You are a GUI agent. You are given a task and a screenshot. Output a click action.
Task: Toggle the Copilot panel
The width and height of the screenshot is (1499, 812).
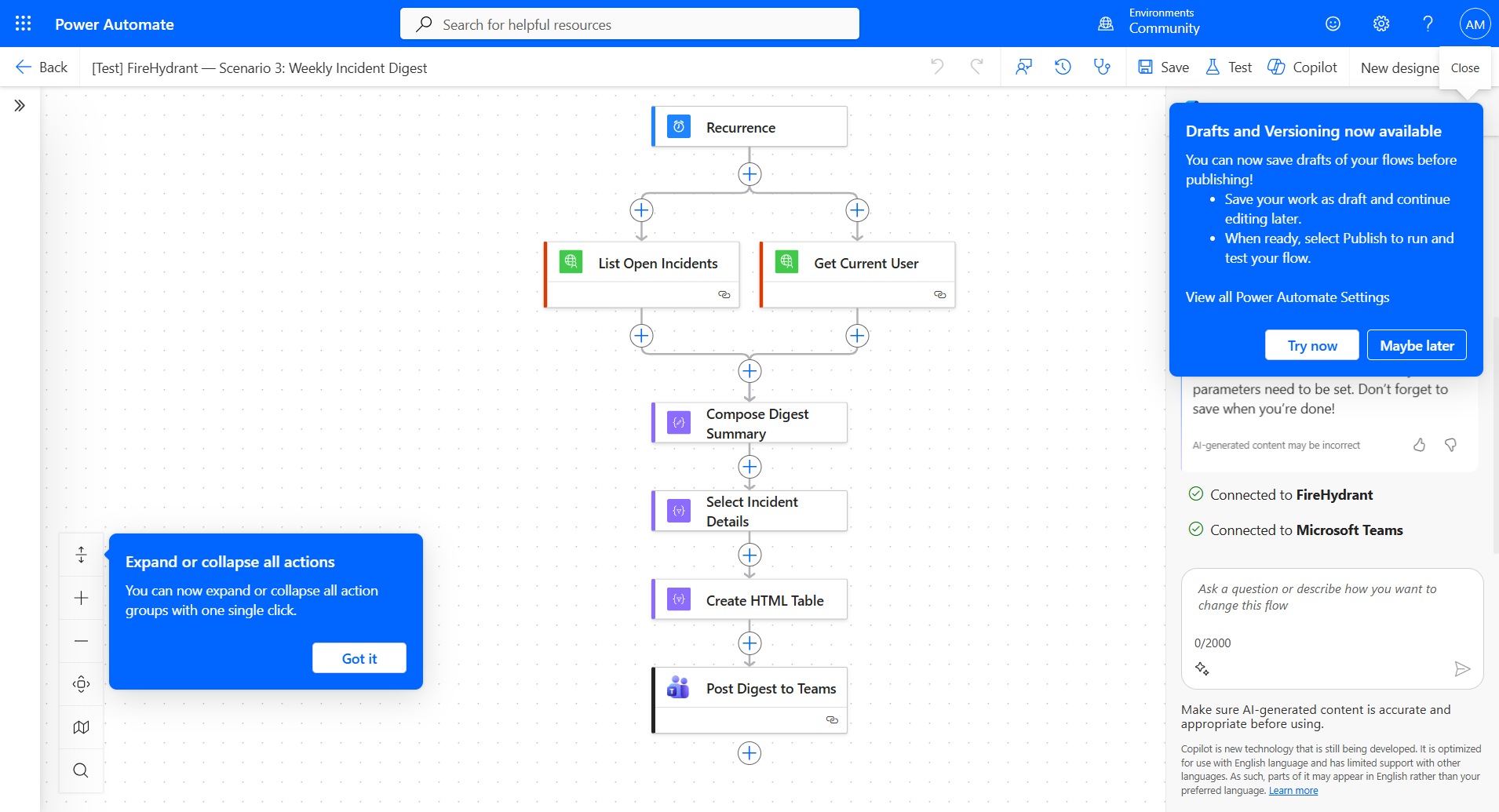[x=1302, y=67]
